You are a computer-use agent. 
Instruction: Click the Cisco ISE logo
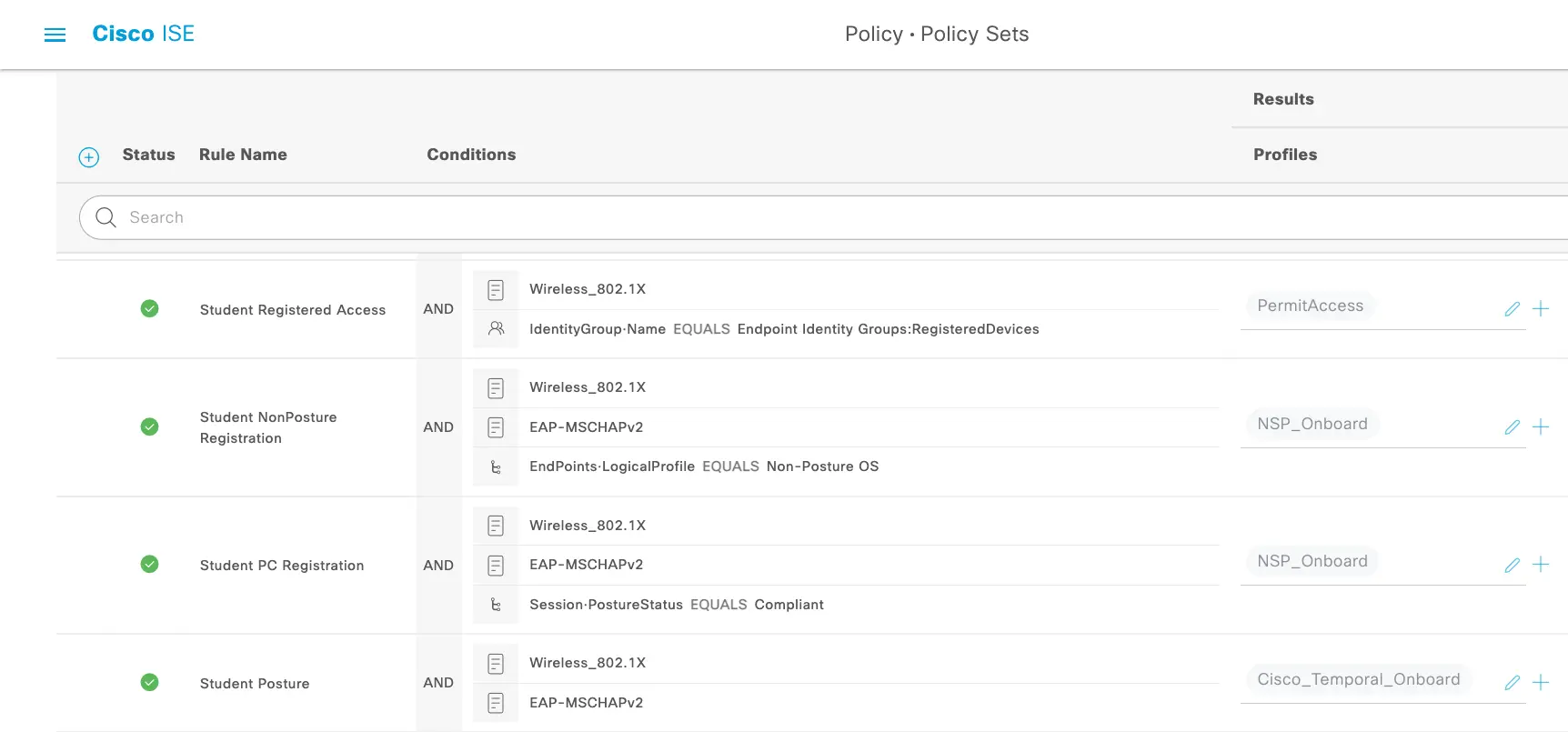tap(143, 34)
